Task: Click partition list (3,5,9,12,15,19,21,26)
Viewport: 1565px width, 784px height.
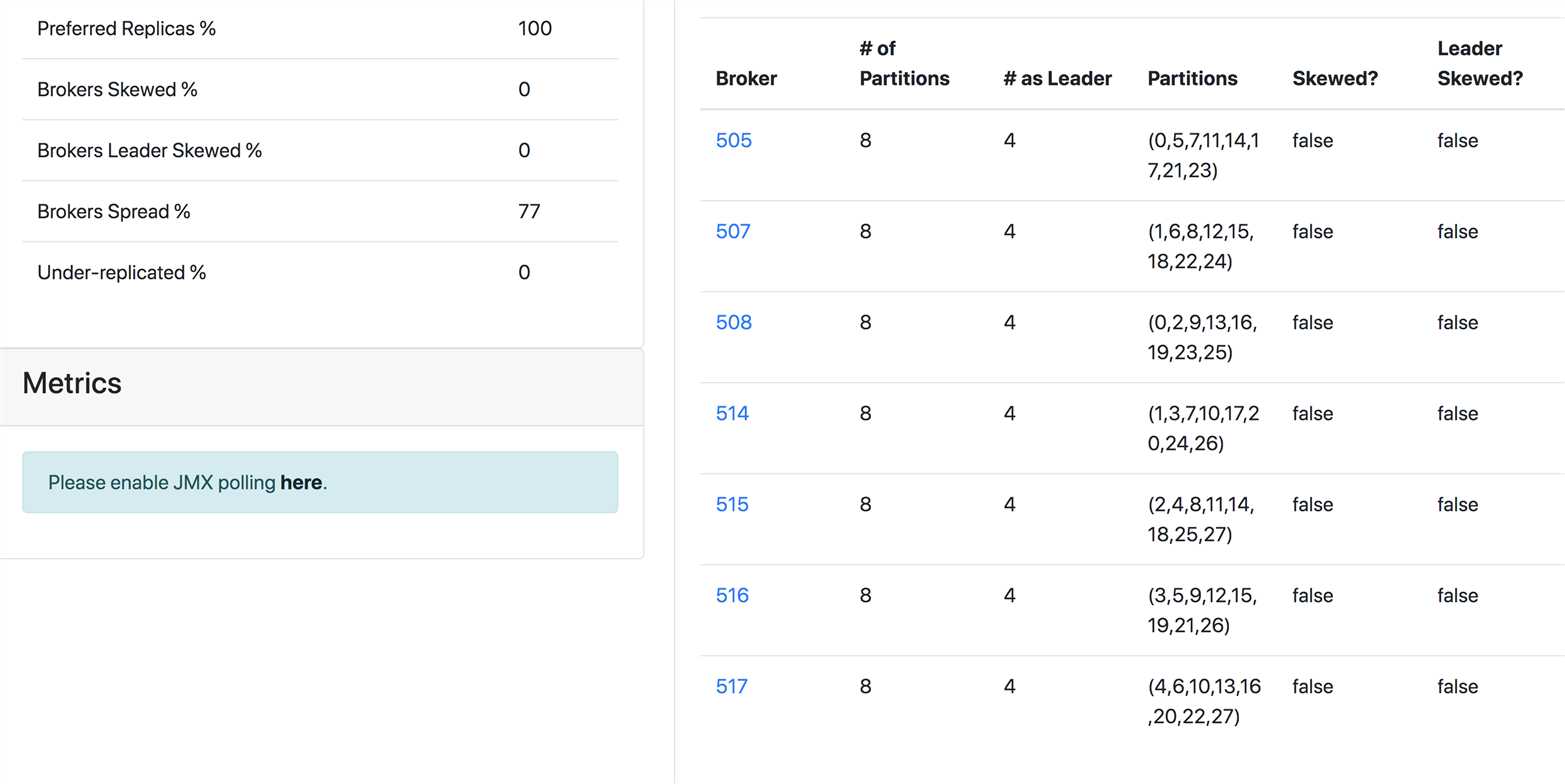Action: tap(1203, 611)
